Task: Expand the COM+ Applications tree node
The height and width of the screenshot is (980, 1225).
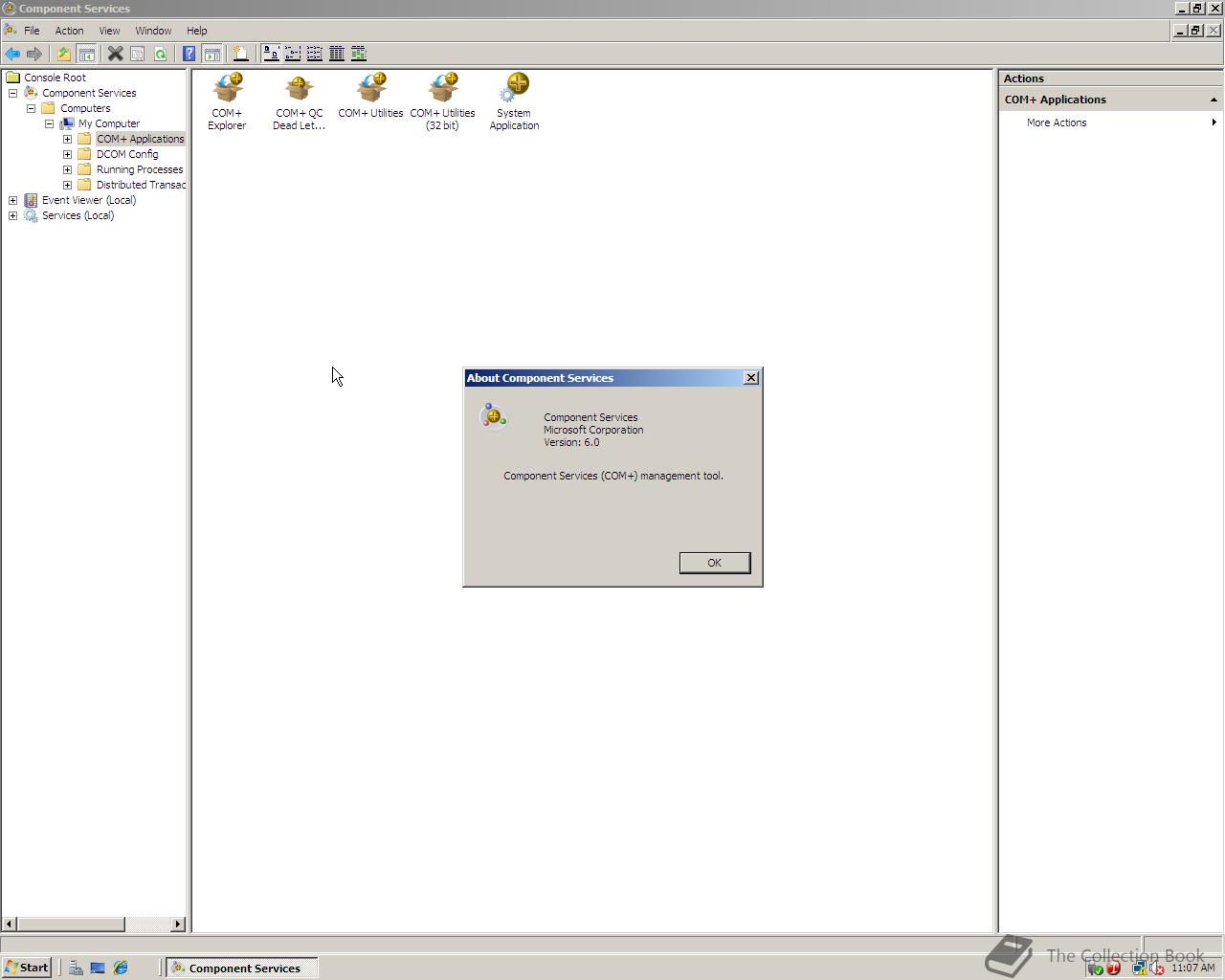Action: click(x=68, y=139)
